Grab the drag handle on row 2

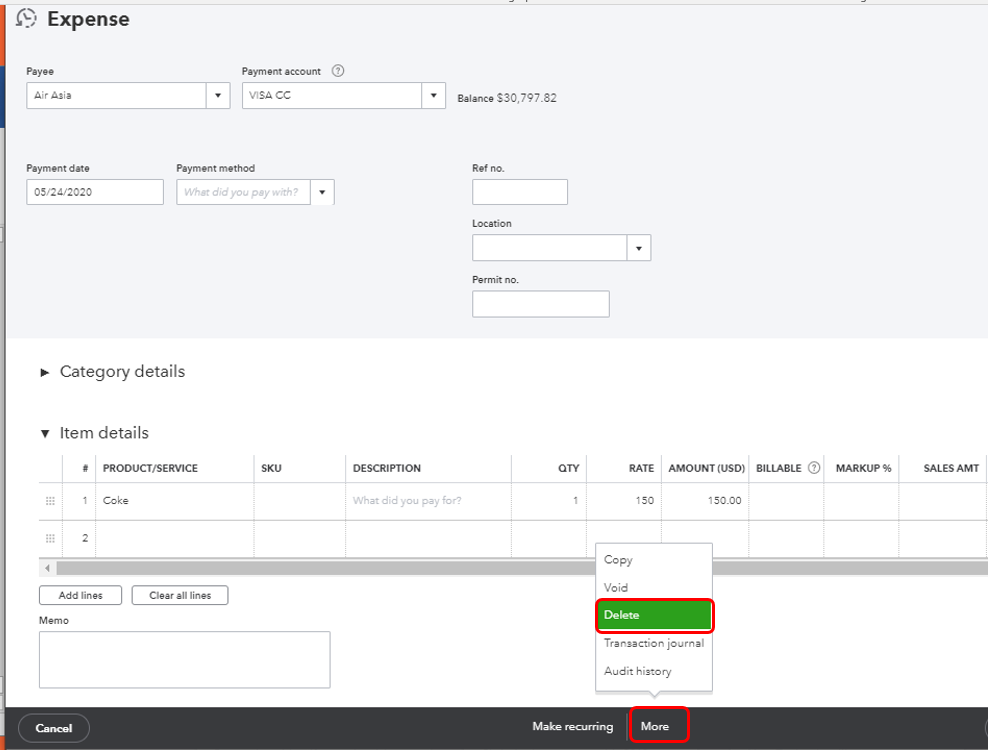tap(50, 538)
